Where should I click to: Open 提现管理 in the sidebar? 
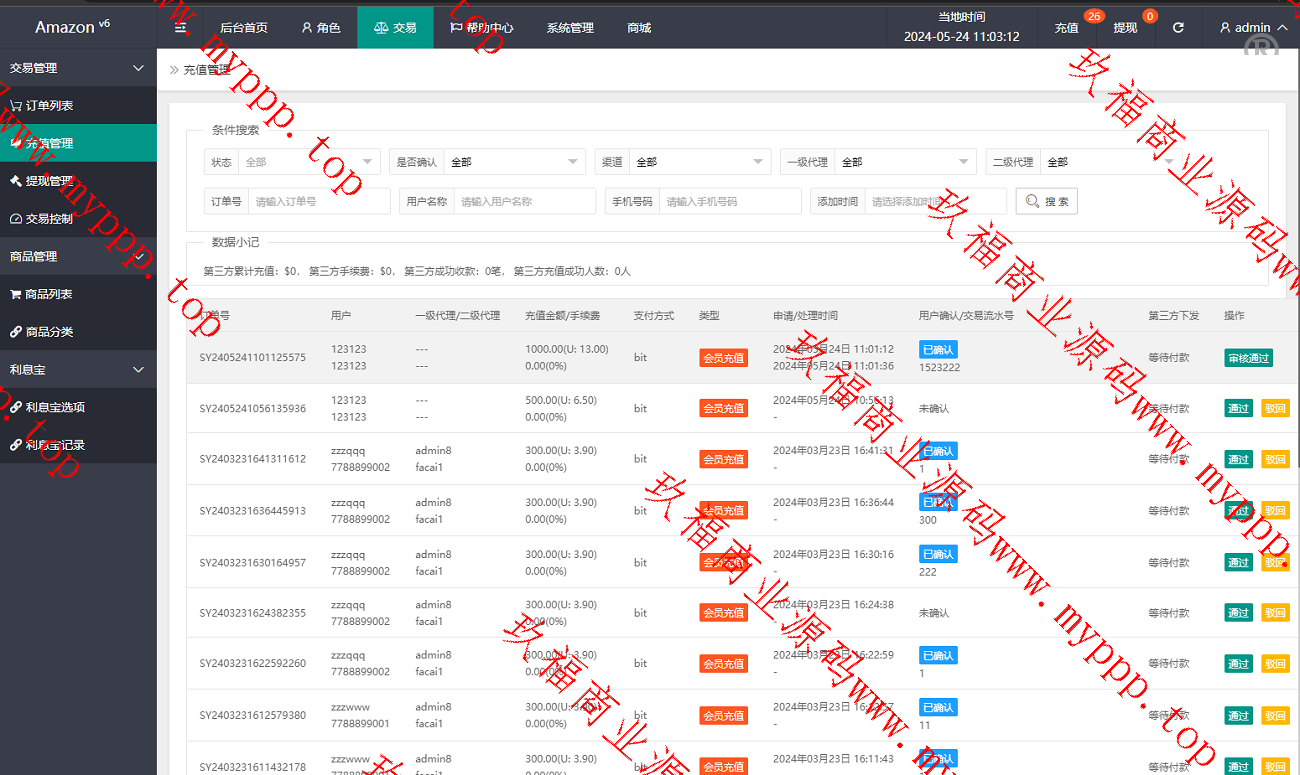(x=49, y=181)
